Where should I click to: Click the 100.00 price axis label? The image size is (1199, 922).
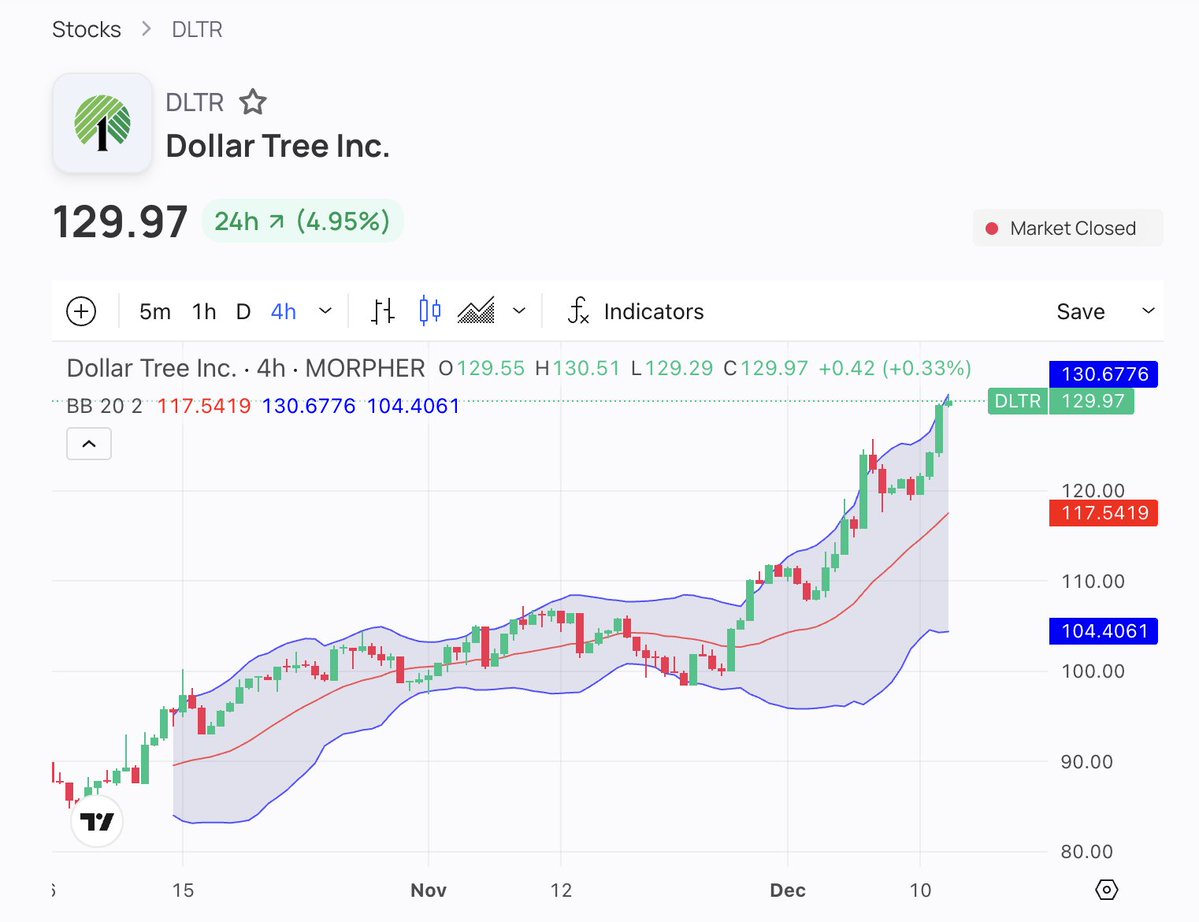pyautogui.click(x=1093, y=671)
